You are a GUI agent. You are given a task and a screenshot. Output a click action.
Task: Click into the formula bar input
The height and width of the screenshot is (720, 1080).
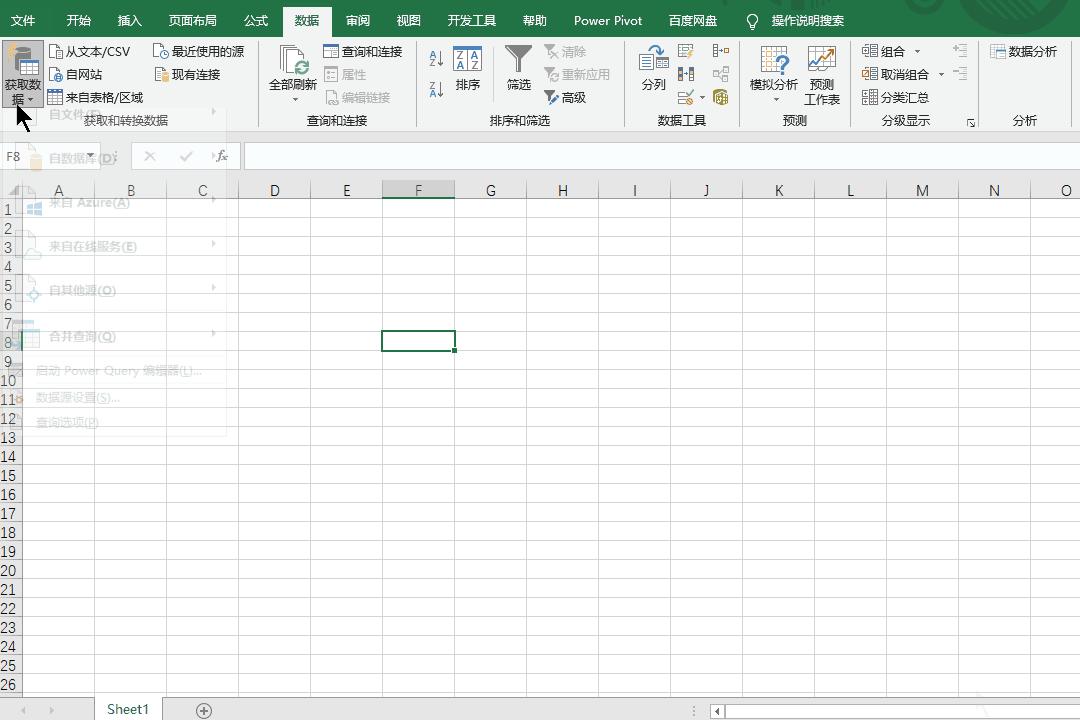point(661,156)
